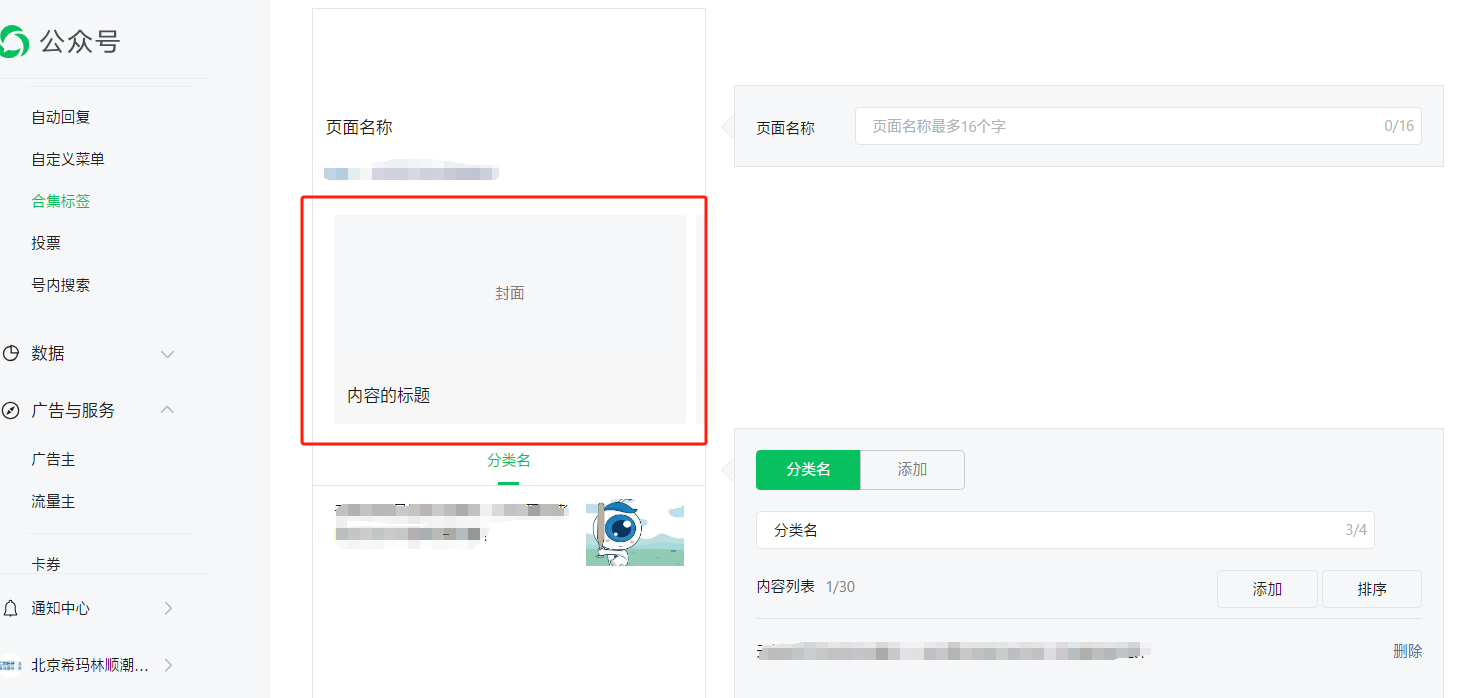Expand the 数据 menu chevron
1468x698 pixels.
click(x=168, y=354)
